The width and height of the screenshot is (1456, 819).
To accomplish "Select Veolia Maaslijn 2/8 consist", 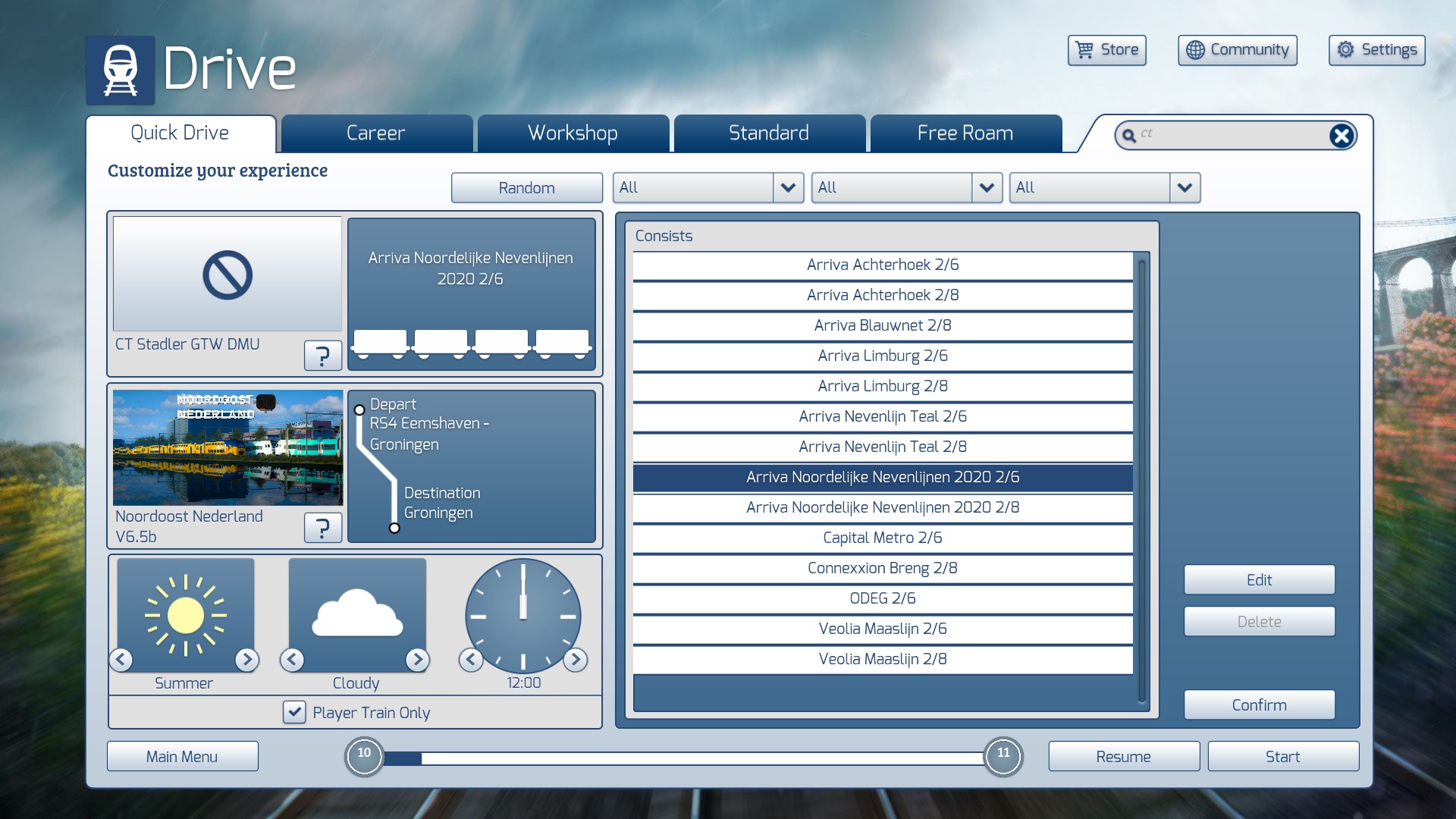I will click(x=883, y=659).
